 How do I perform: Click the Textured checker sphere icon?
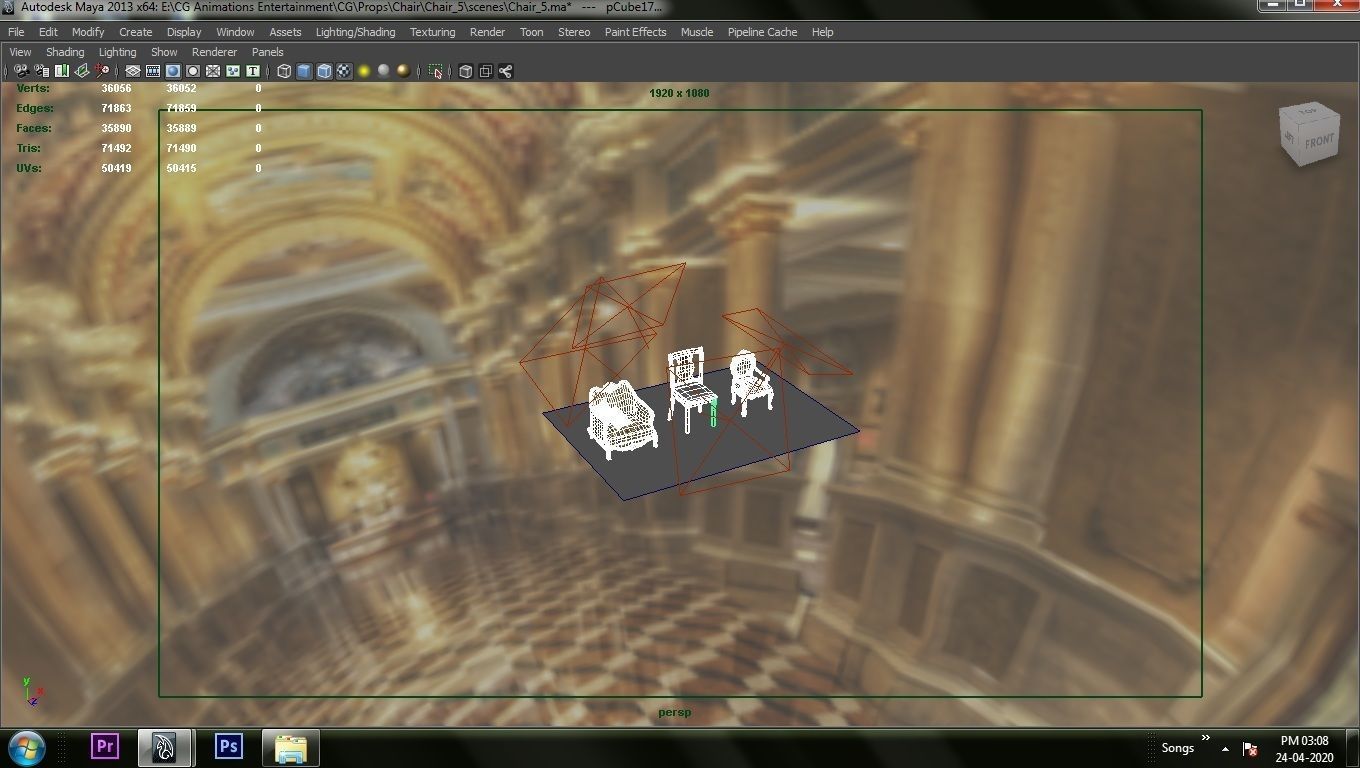(x=344, y=71)
